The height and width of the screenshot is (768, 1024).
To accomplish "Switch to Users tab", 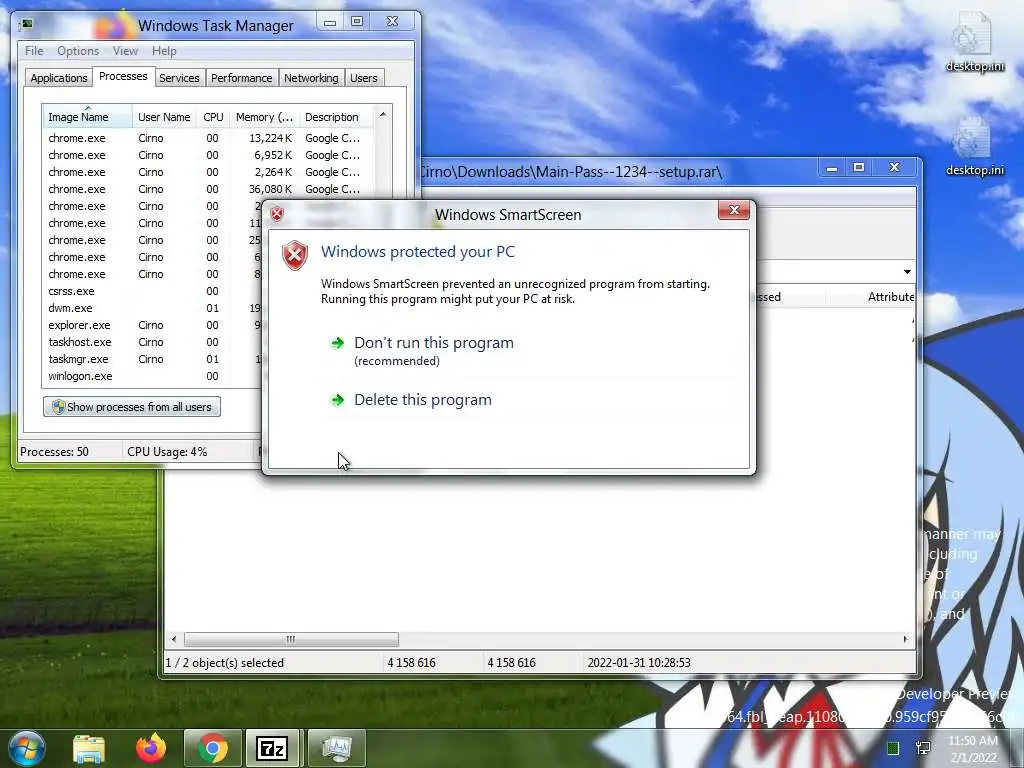I will tap(364, 78).
